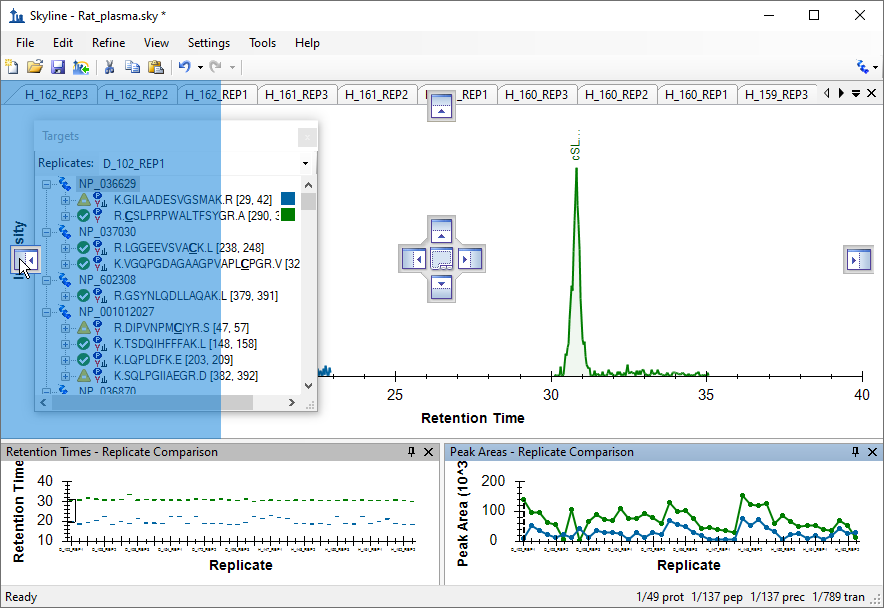Click the Cut scissors icon
Screen dimensions: 884x608
tap(109, 67)
